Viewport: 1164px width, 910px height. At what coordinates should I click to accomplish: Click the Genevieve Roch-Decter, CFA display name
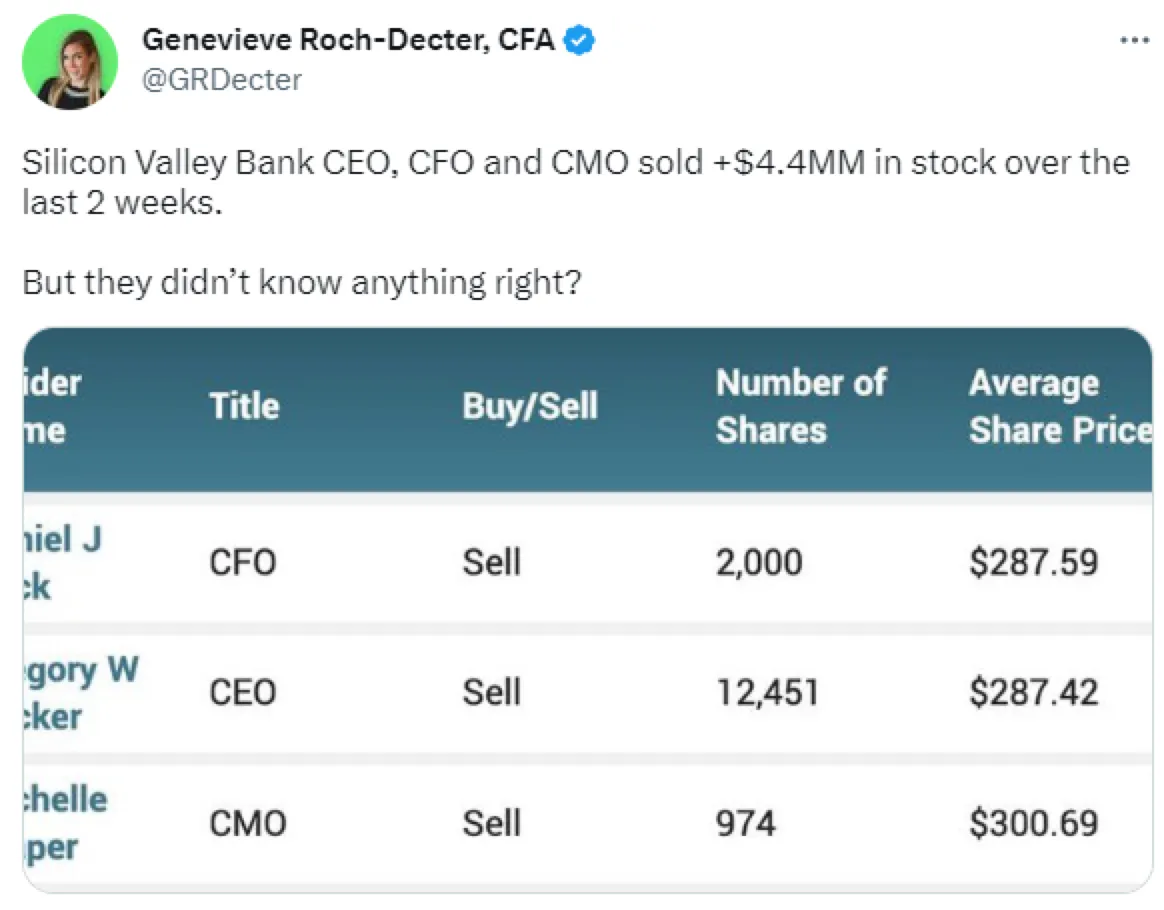pos(348,41)
